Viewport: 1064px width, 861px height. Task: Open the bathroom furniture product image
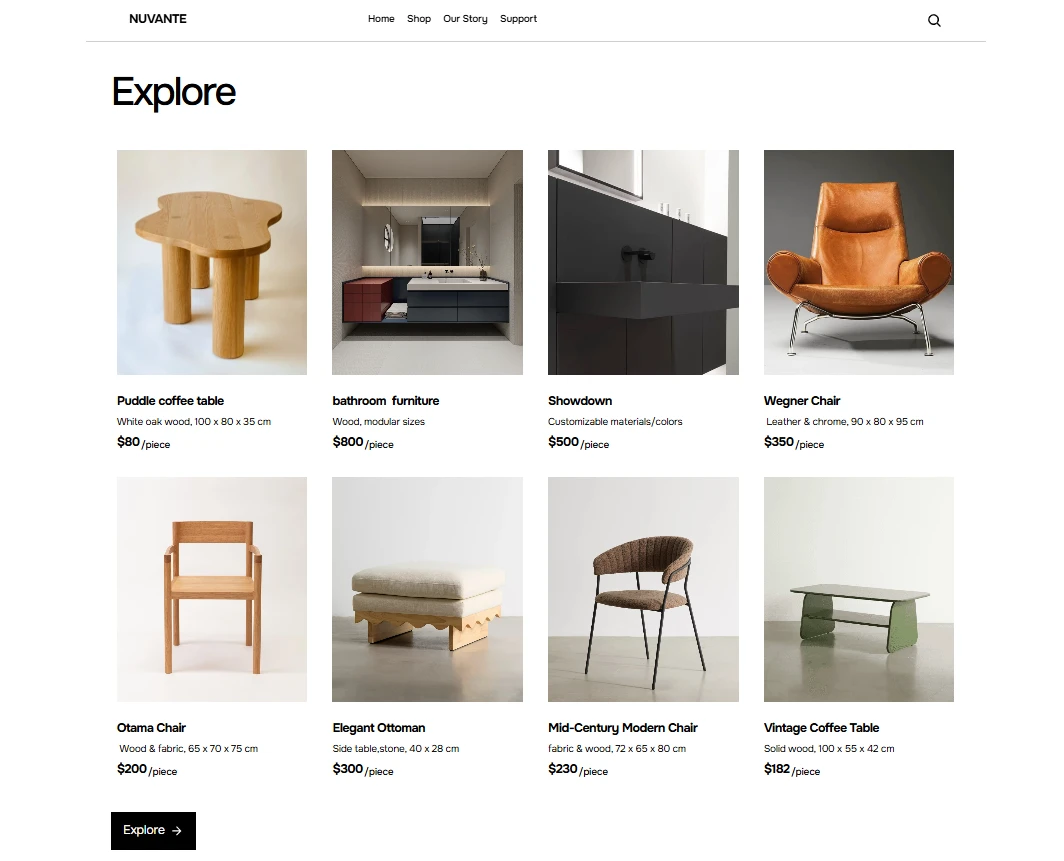[428, 263]
